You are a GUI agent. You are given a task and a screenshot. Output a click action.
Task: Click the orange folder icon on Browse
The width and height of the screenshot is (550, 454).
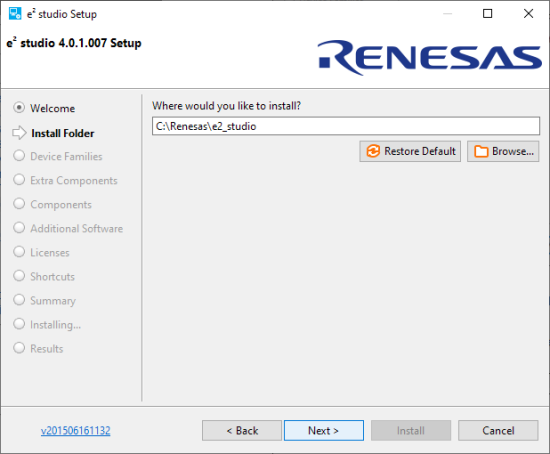click(x=481, y=152)
